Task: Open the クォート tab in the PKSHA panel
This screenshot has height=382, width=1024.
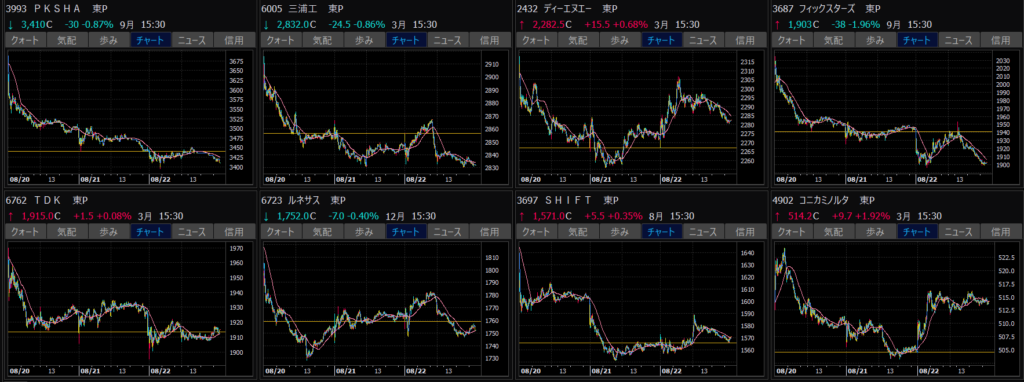Action: [25, 40]
